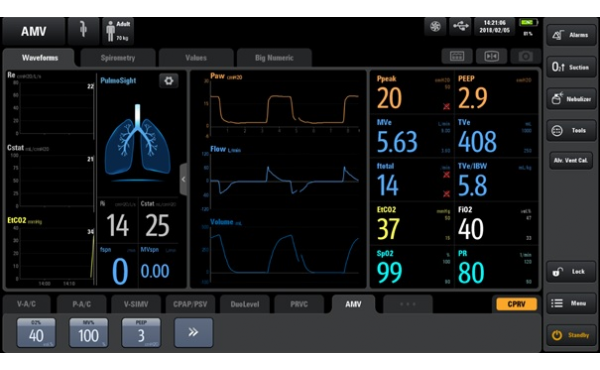
Task: Click the ftotal value 14
Action: pos(388,186)
